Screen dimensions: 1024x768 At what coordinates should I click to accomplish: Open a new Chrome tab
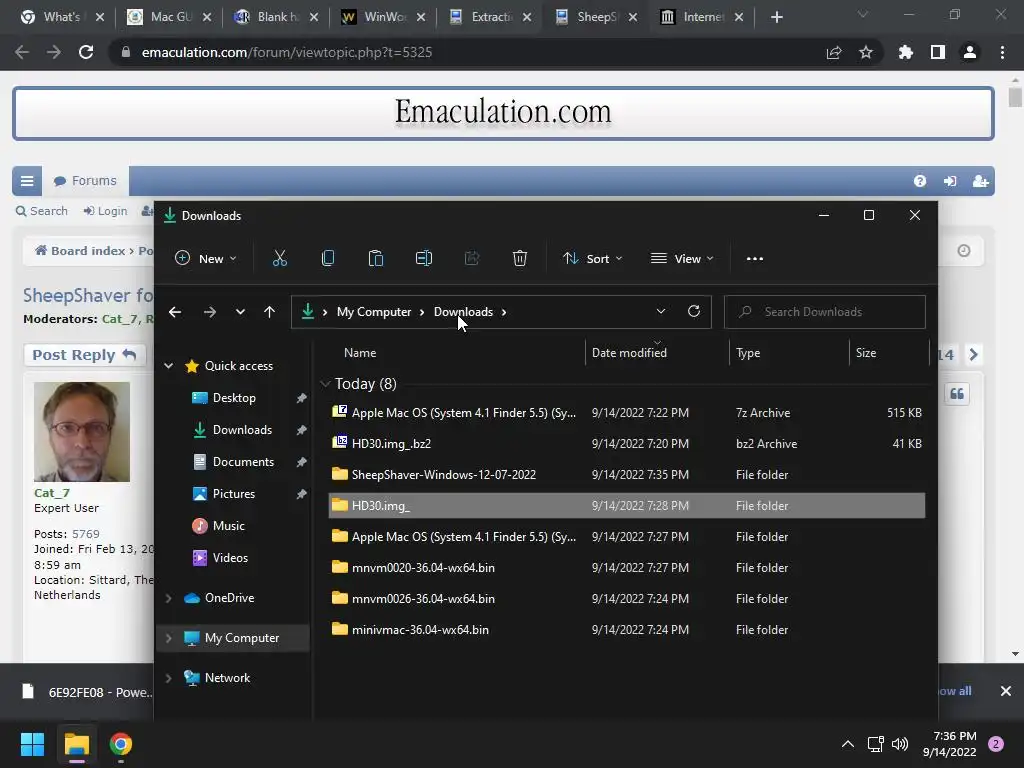776,17
